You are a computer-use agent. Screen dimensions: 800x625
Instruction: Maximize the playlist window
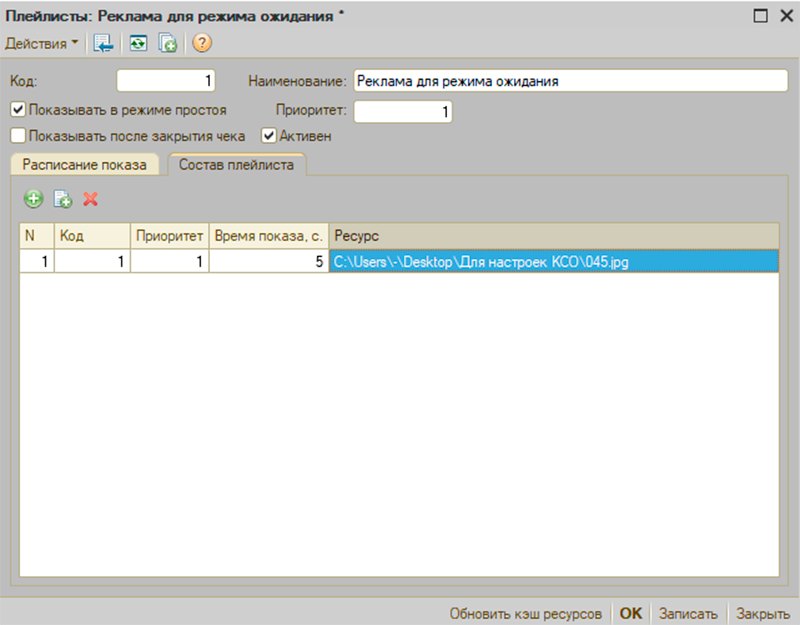tap(760, 16)
